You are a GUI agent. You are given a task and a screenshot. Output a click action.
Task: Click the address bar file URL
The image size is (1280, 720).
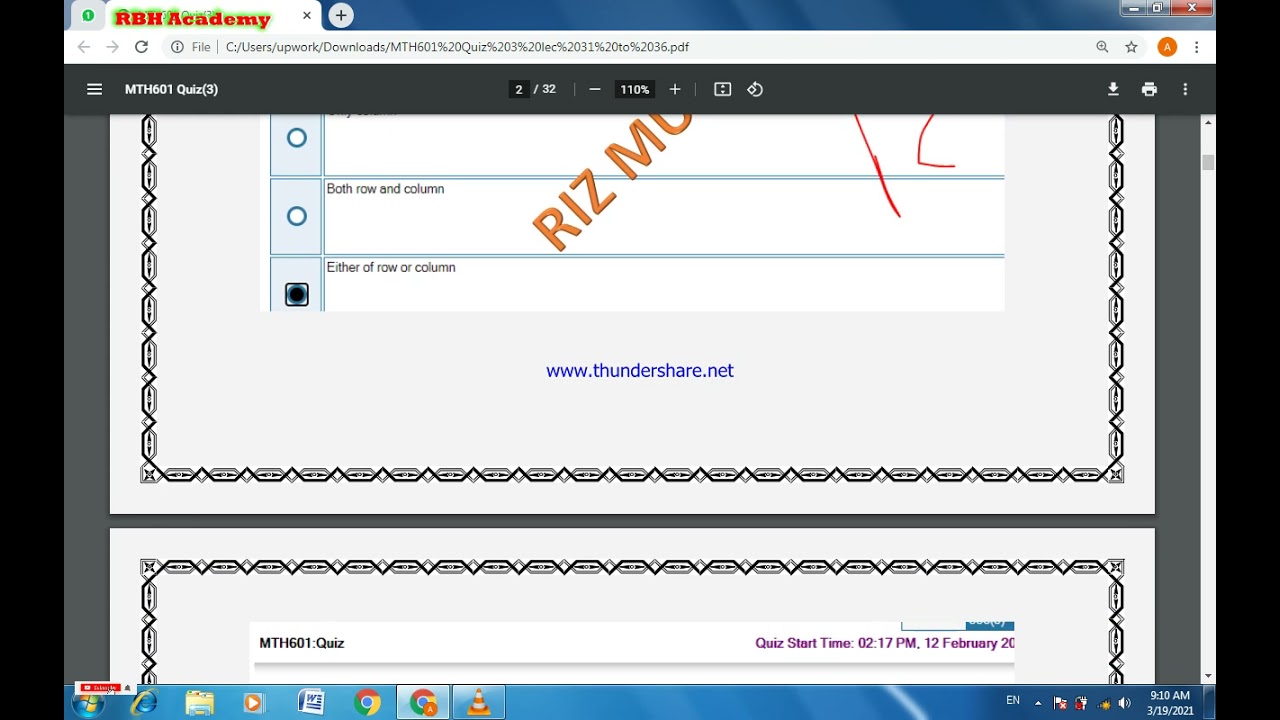tap(457, 47)
